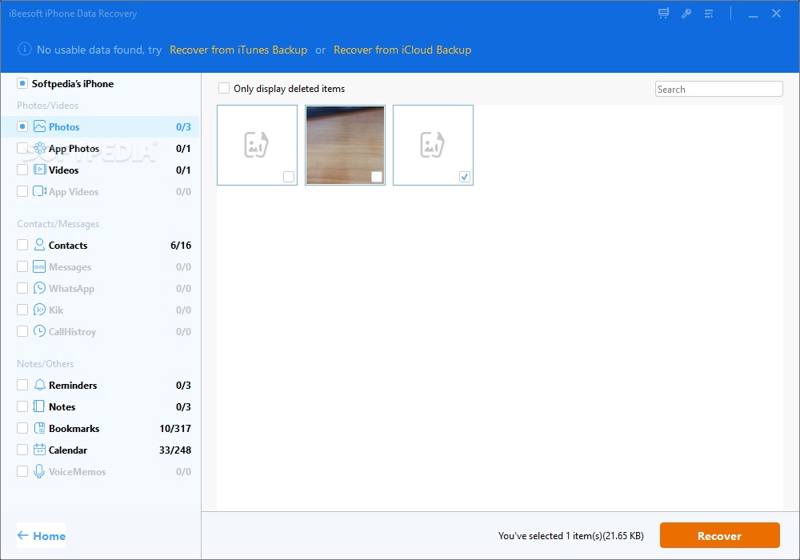Screen dimensions: 800x560
Task: Click 'You've selected 1 item(s)' status text
Action: tap(571, 536)
